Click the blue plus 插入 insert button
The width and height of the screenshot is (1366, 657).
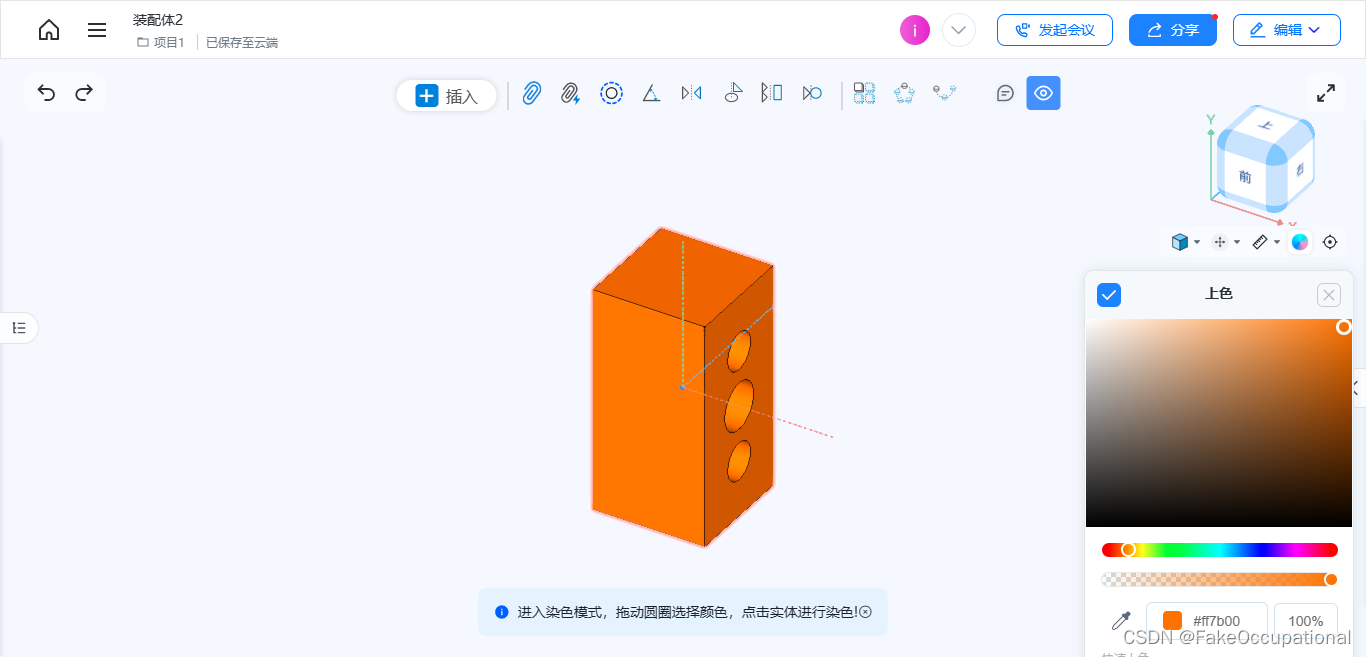coord(447,96)
